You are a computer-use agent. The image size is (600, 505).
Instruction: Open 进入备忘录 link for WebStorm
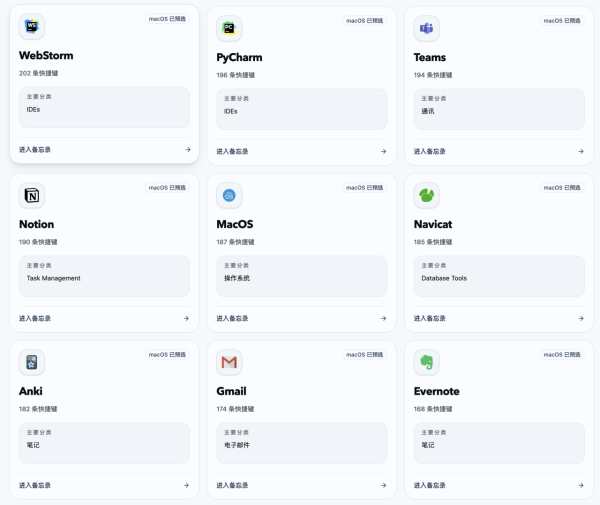point(35,150)
